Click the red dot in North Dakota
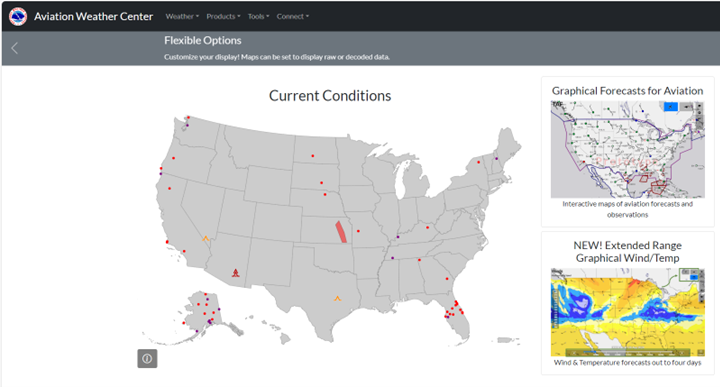The height and width of the screenshot is (387, 720). (313, 156)
